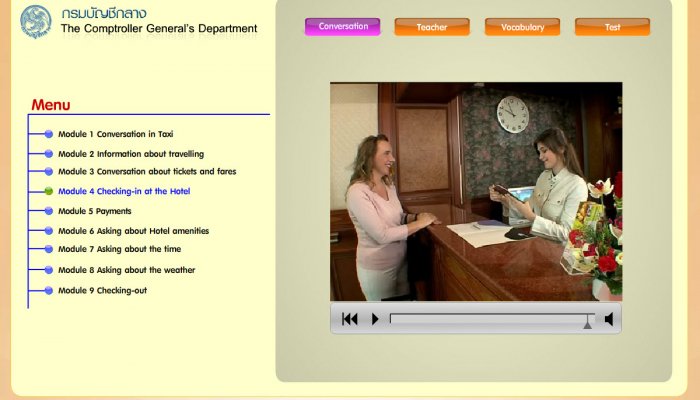
Task: Open Module 6 Asking about Hotel amenities
Action: point(133,231)
